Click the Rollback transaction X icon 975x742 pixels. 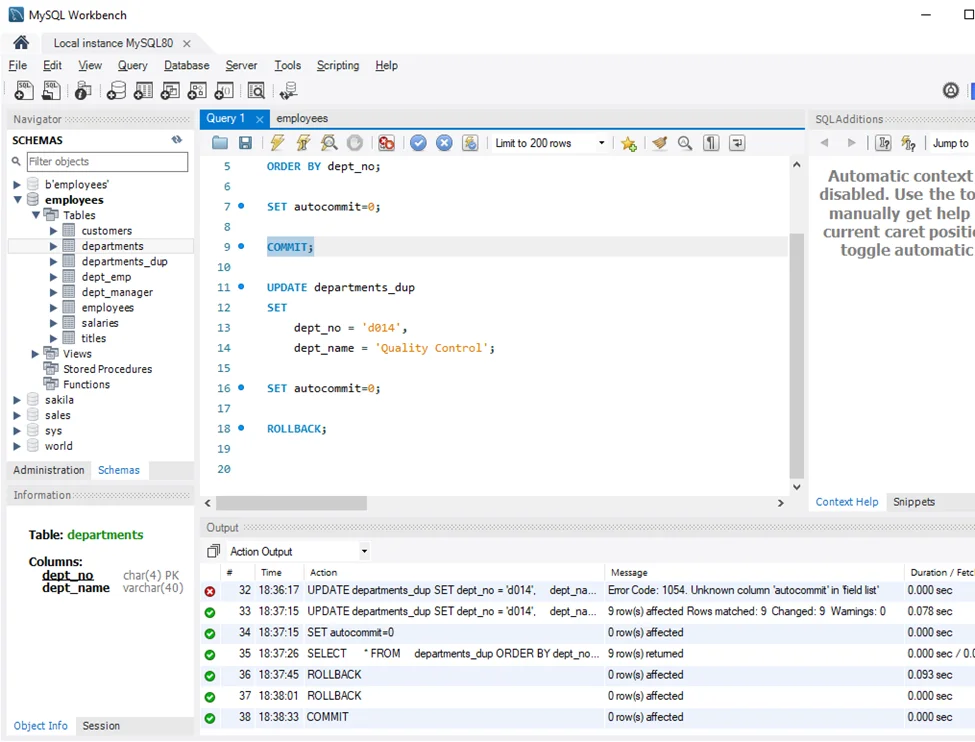pyautogui.click(x=444, y=143)
